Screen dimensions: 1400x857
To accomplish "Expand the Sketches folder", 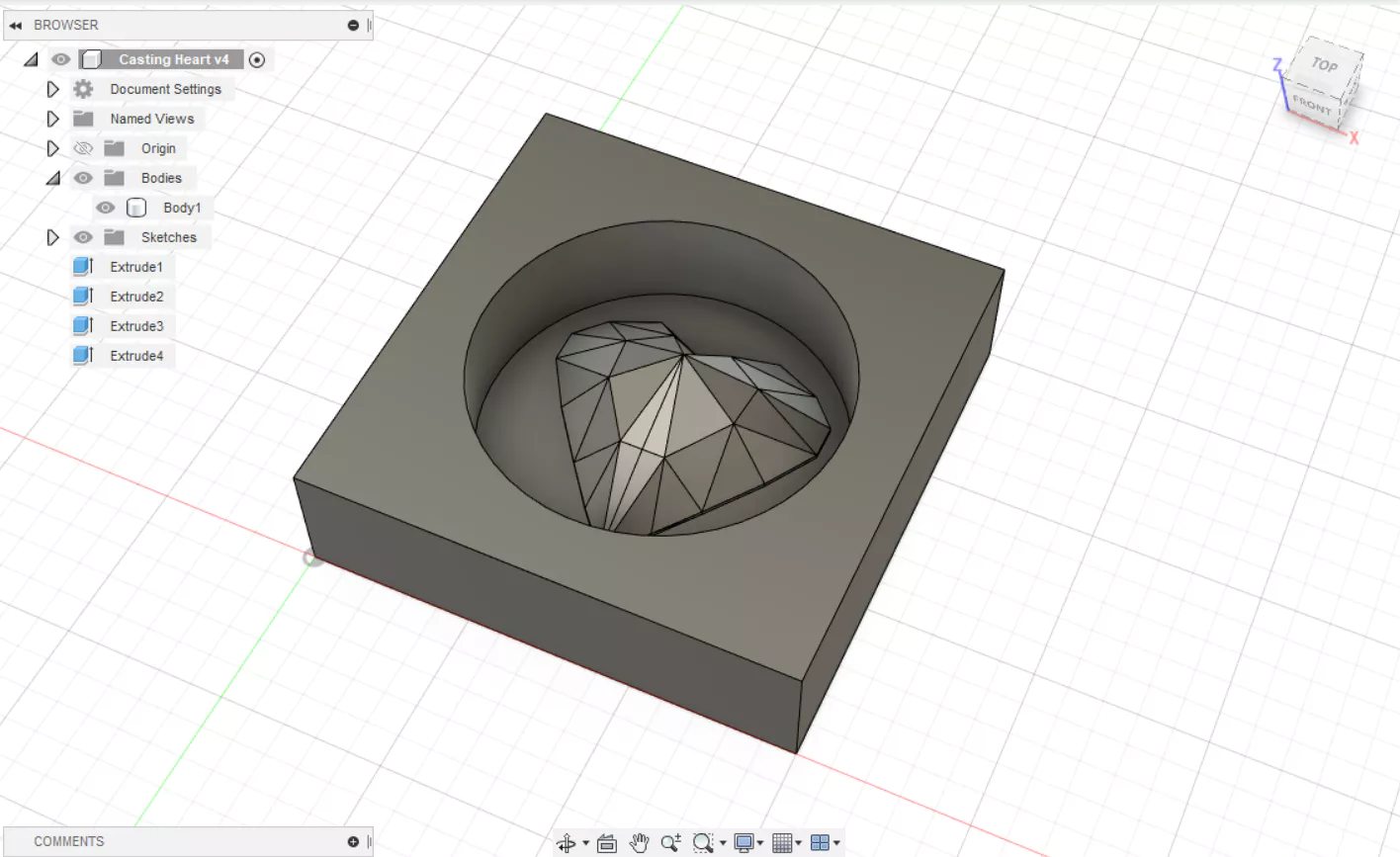I will coord(53,237).
